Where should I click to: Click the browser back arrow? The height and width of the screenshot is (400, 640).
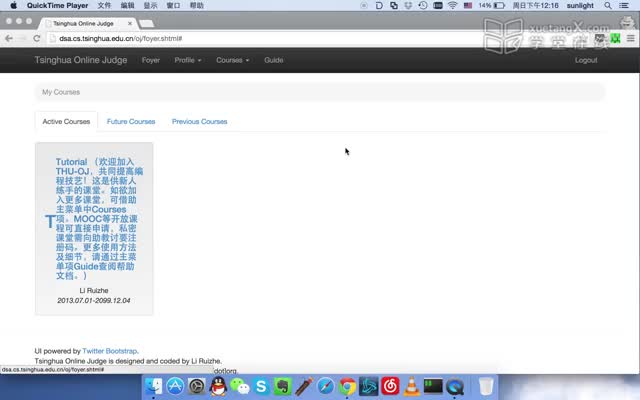click(x=9, y=38)
